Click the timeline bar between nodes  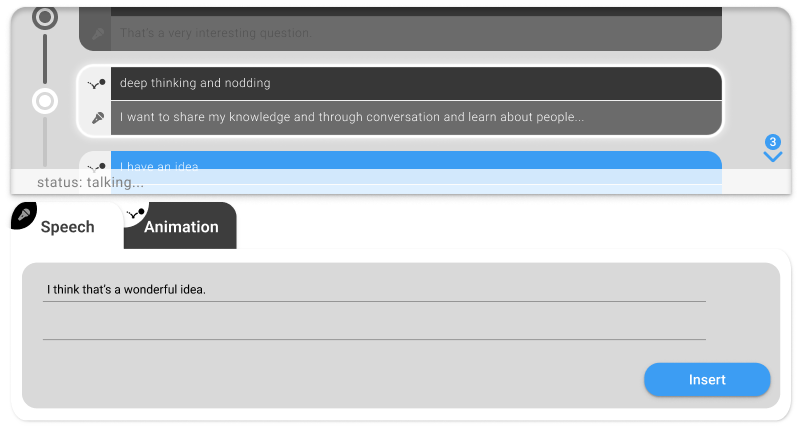pyautogui.click(x=45, y=58)
